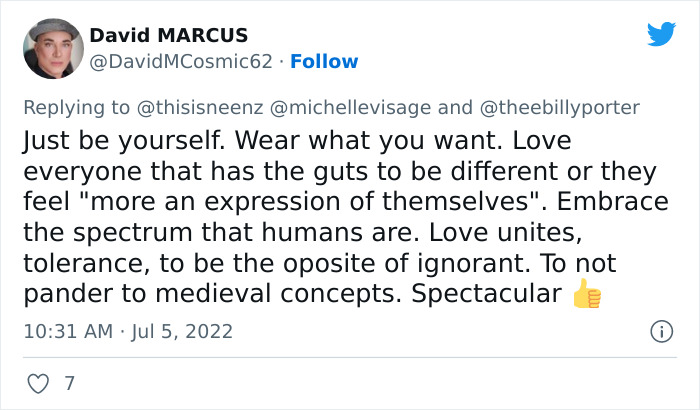Viewport: 700px width, 410px height.
Task: Open David MARCUS profile picture
Action: pyautogui.click(x=51, y=48)
